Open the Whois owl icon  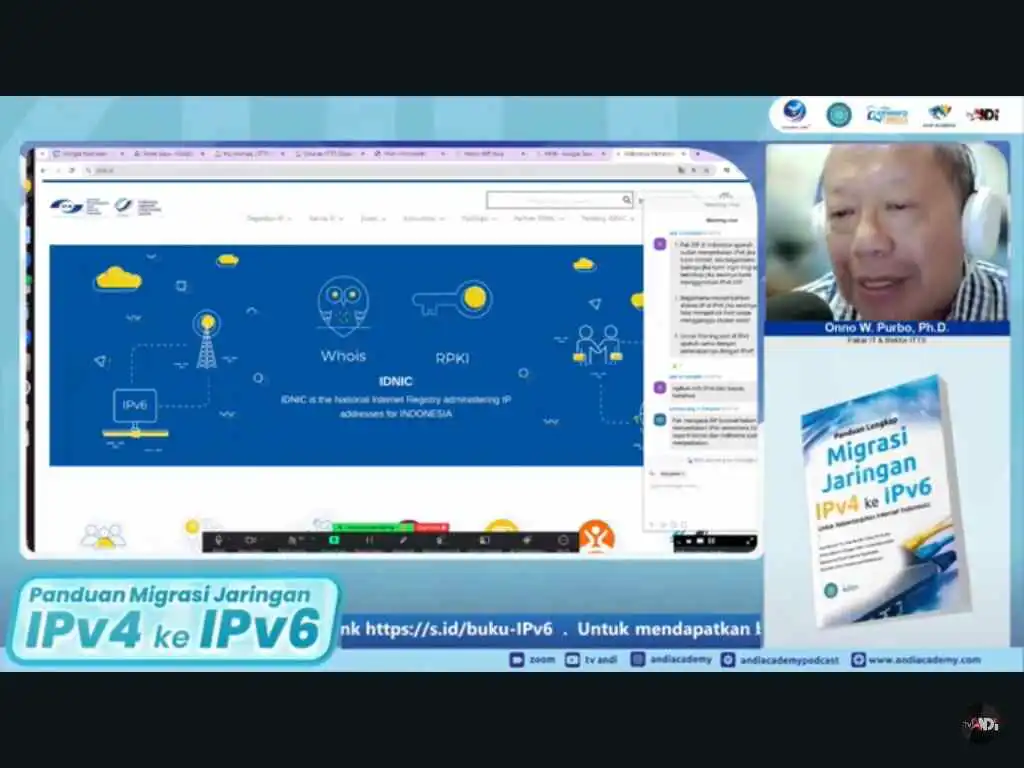click(344, 306)
